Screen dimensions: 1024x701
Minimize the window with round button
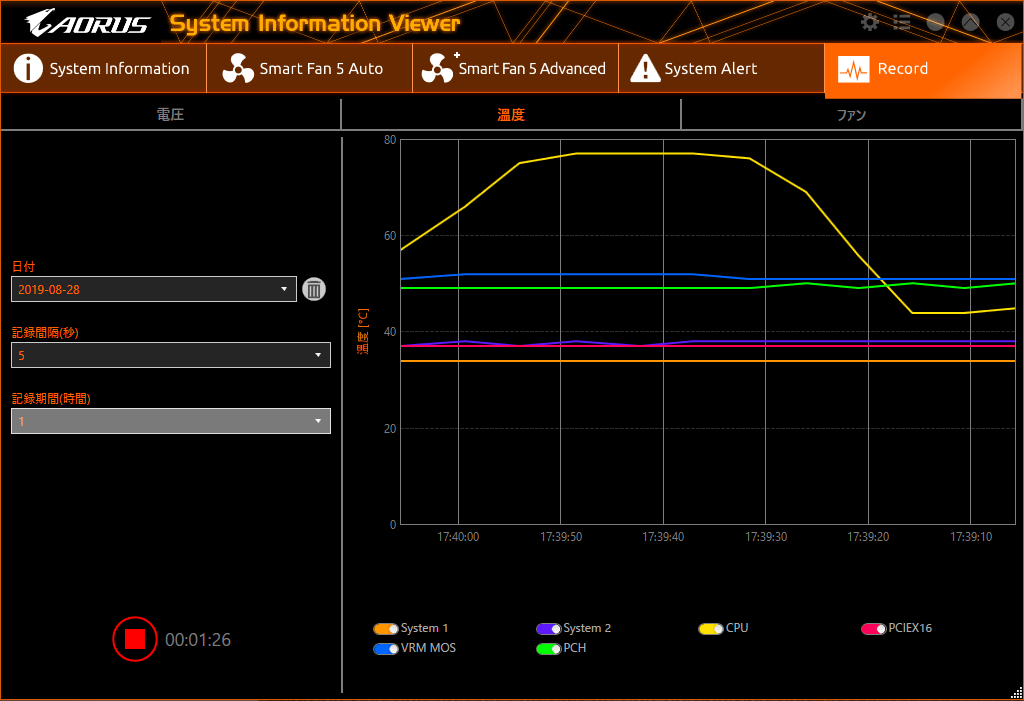coord(935,23)
